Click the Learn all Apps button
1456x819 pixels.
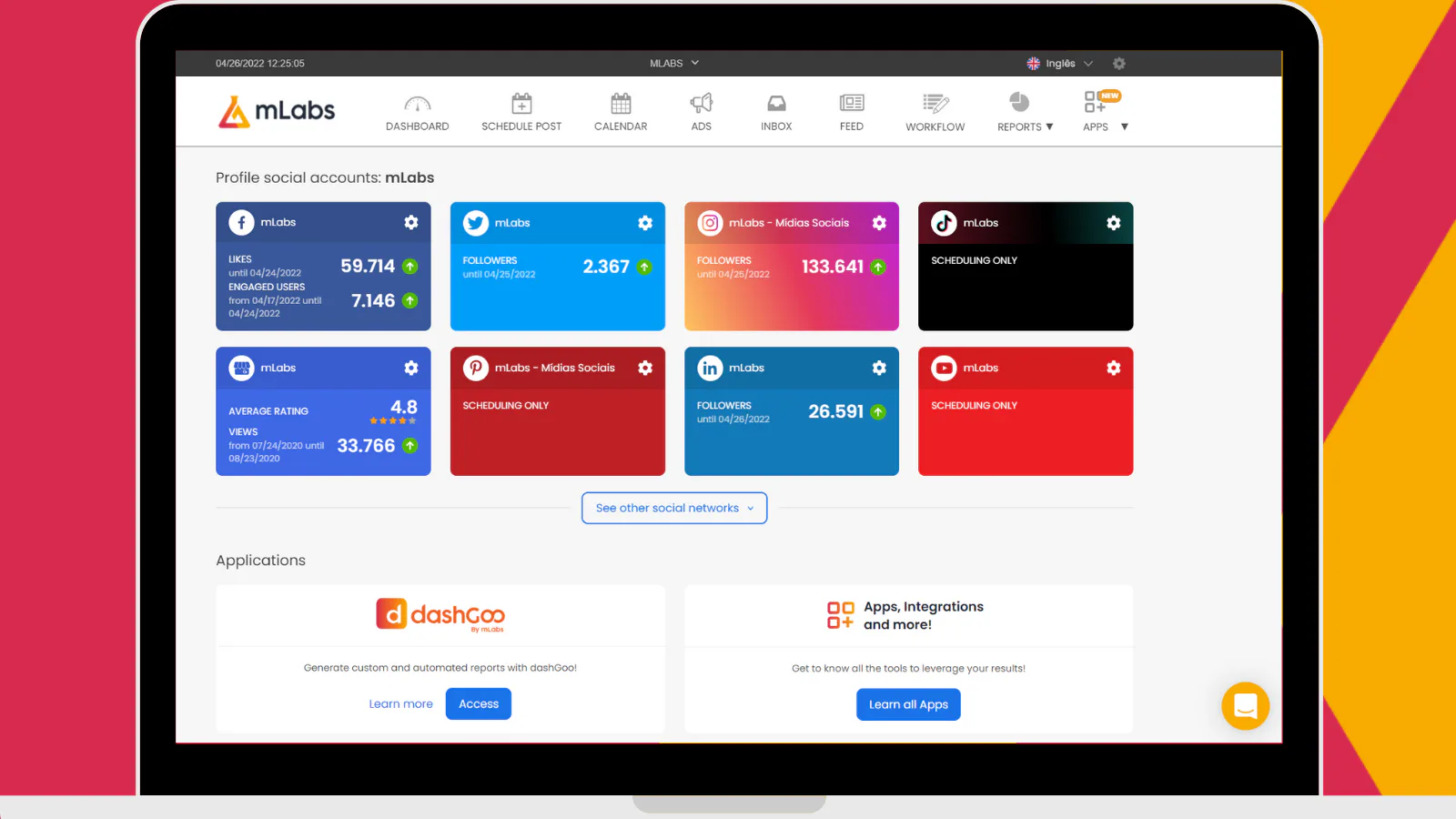point(907,703)
